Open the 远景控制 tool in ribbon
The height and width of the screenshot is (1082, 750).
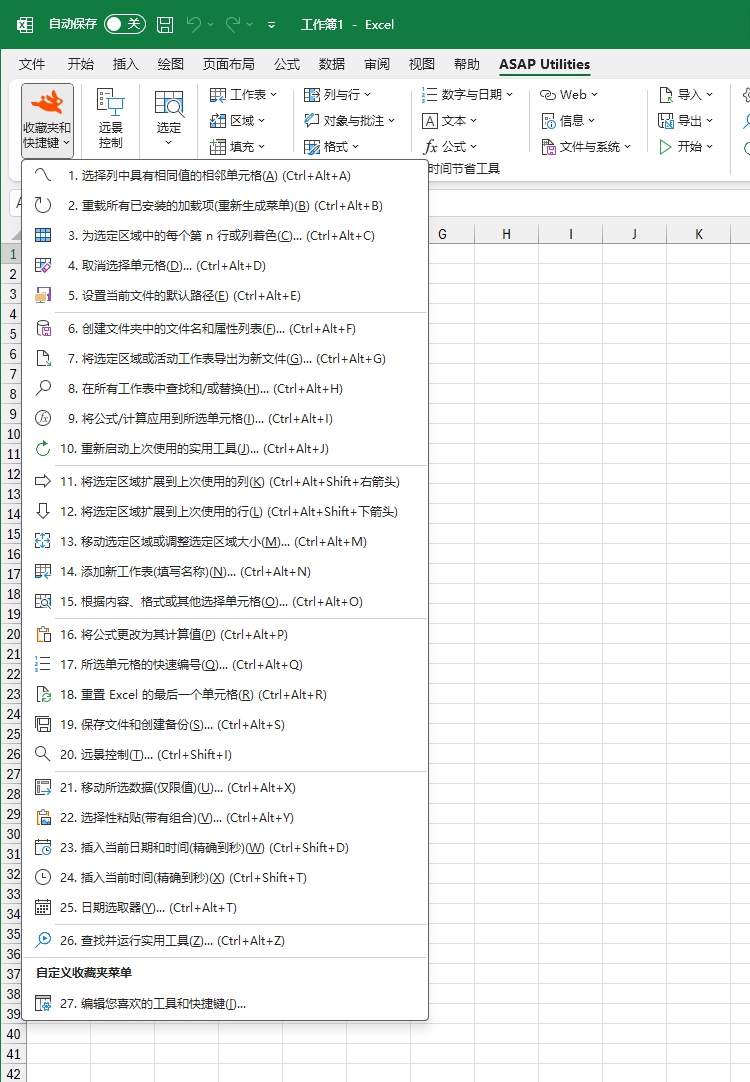point(110,119)
